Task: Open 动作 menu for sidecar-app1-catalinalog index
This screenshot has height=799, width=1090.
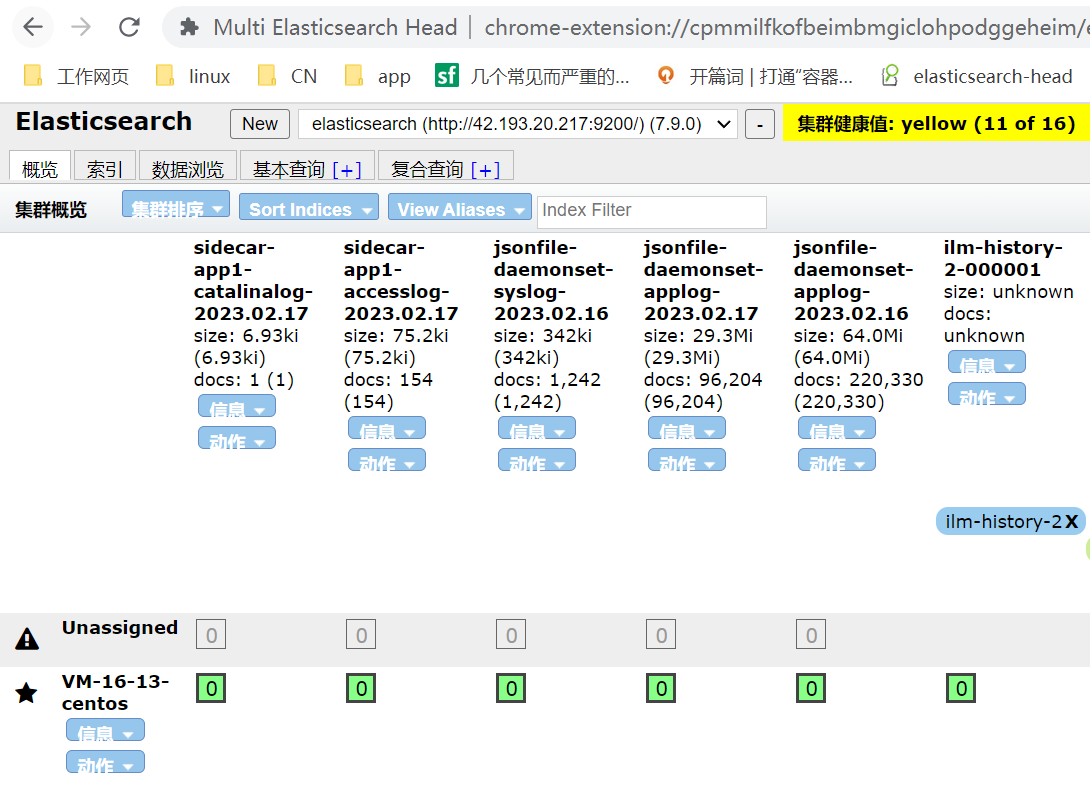Action: [x=237, y=438]
